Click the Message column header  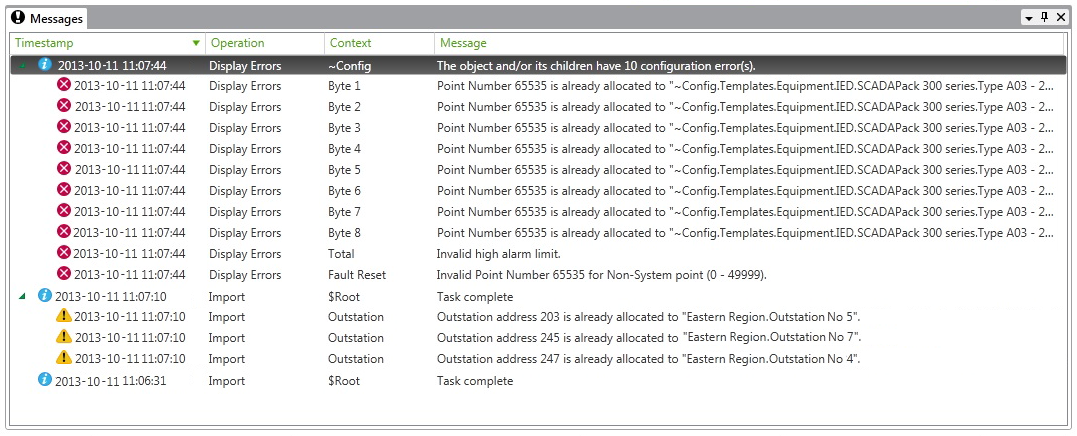click(462, 44)
